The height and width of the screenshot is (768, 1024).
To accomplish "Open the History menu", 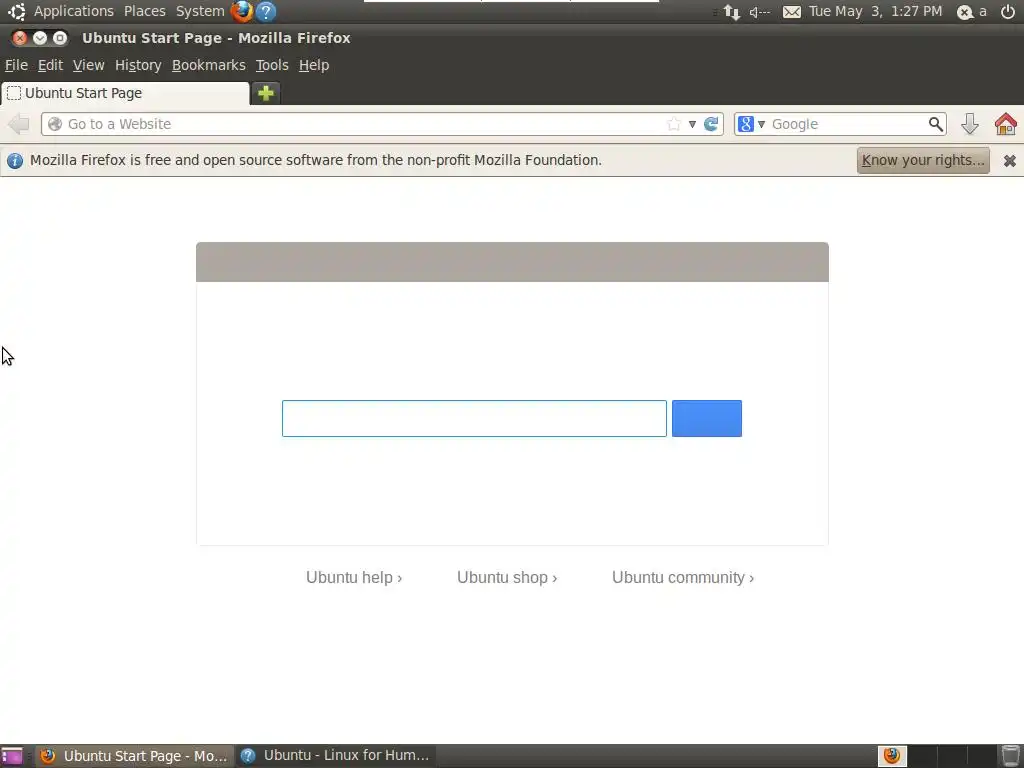I will (x=138, y=65).
